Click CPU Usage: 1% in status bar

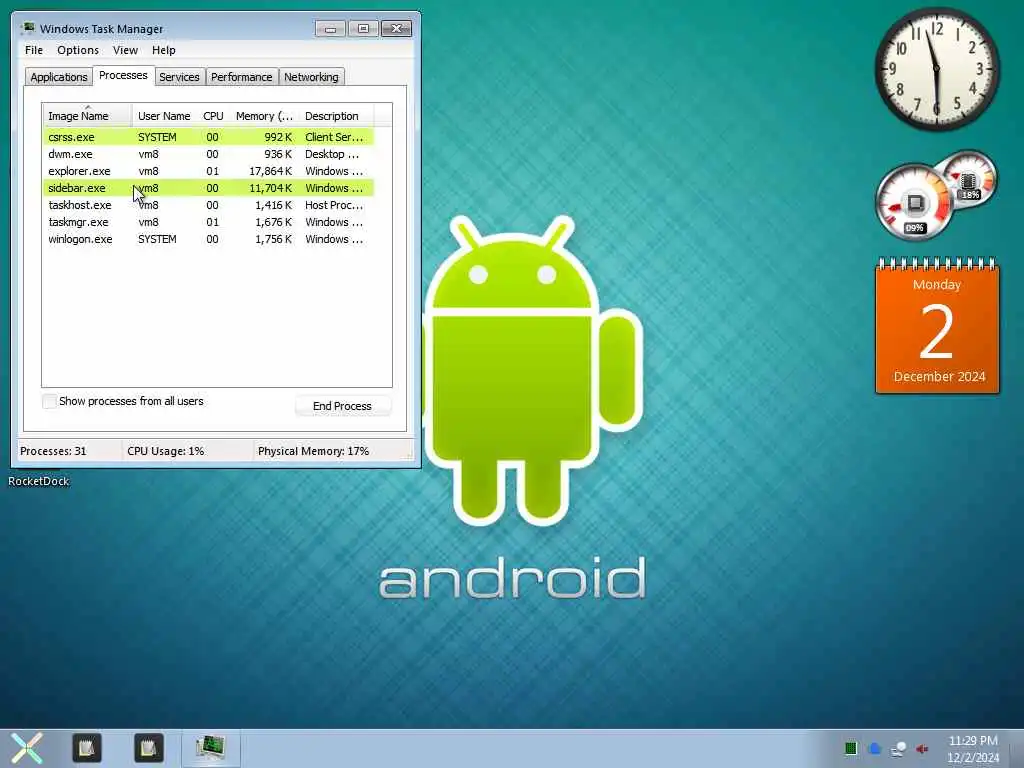166,451
